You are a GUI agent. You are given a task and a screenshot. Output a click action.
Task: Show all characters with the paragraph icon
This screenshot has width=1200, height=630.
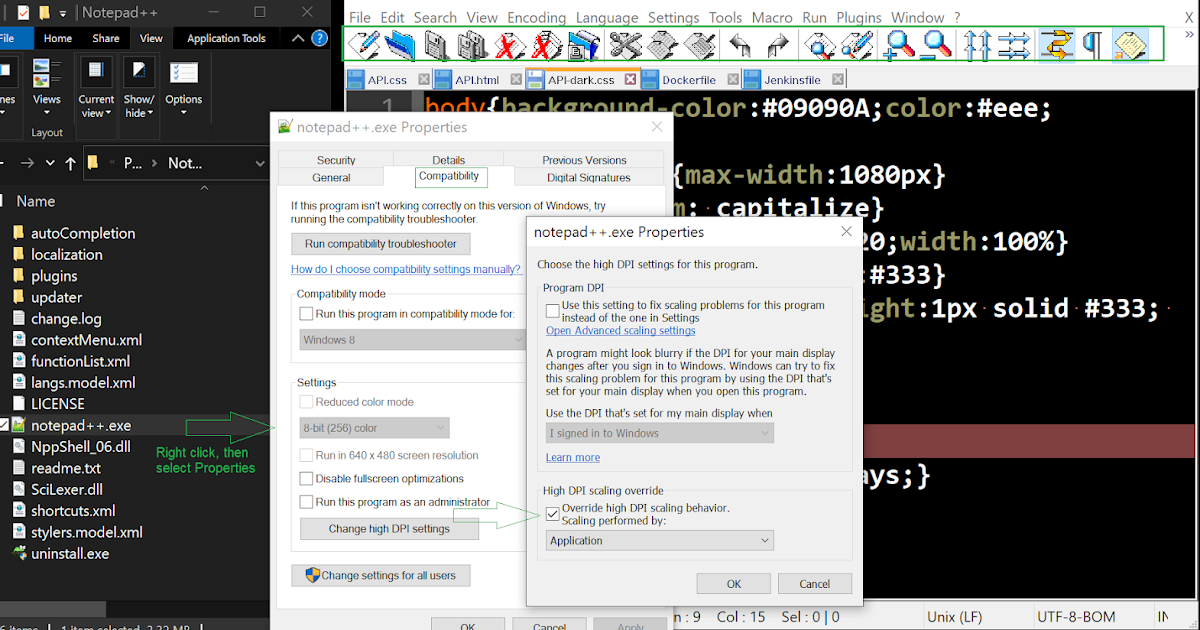point(1093,45)
